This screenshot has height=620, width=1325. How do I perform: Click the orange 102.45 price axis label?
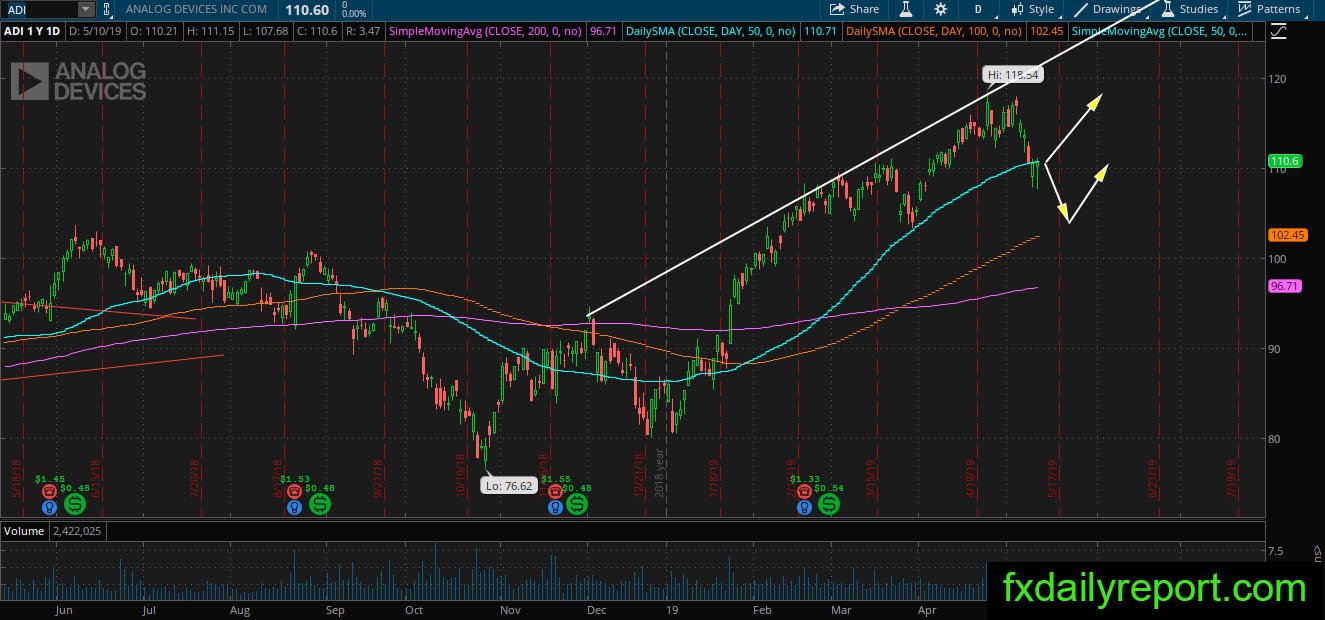coord(1287,235)
